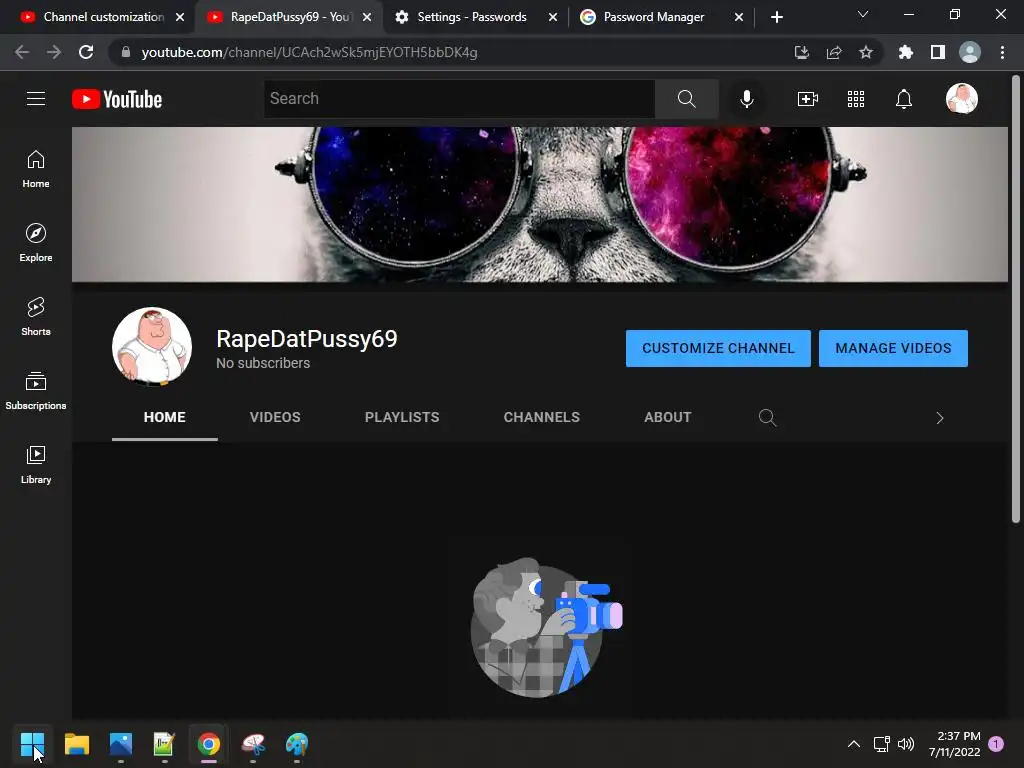Screen dimensions: 1024x768
Task: Open the volume control in system tray
Action: (906, 744)
